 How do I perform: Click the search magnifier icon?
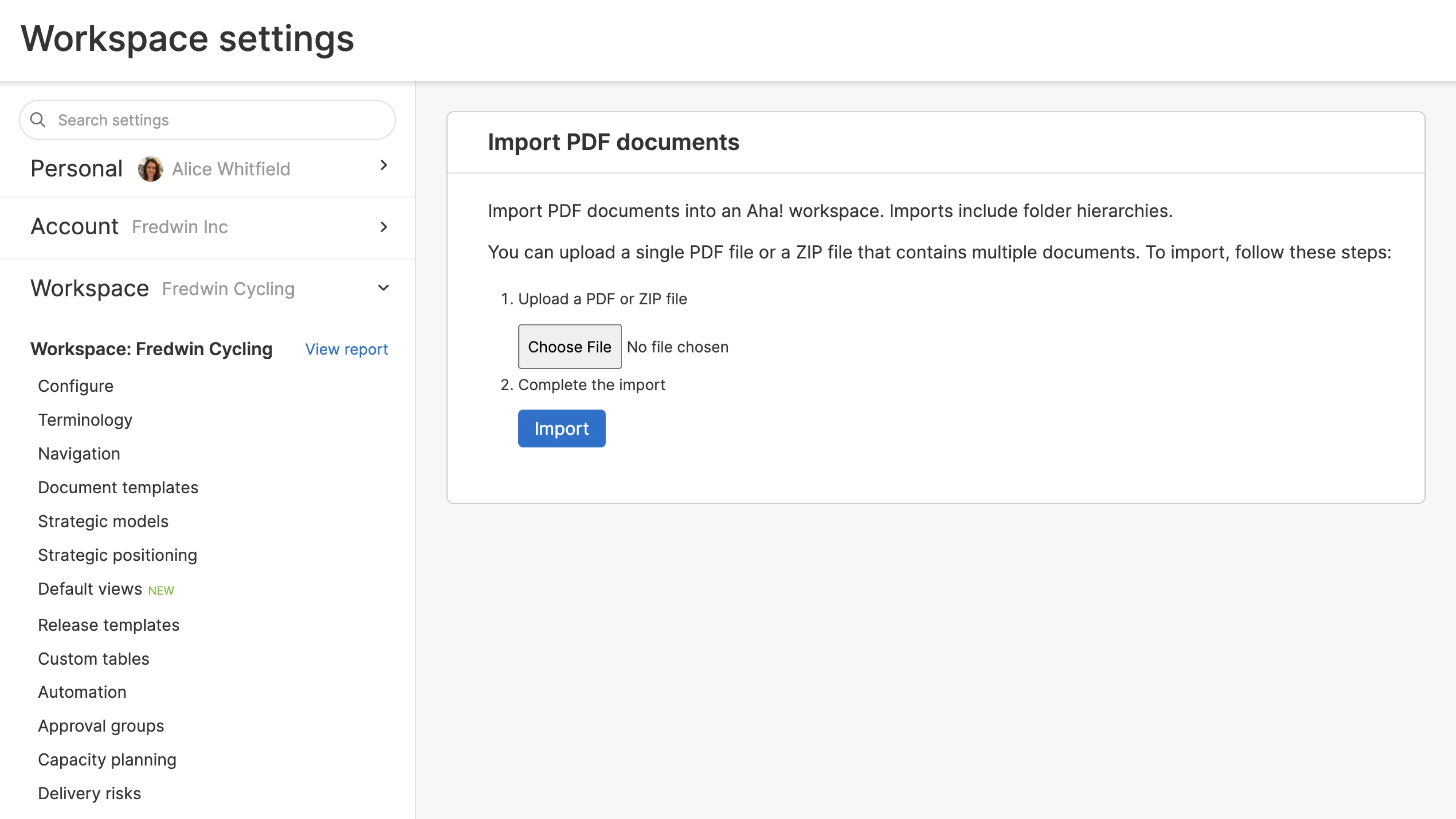38,120
